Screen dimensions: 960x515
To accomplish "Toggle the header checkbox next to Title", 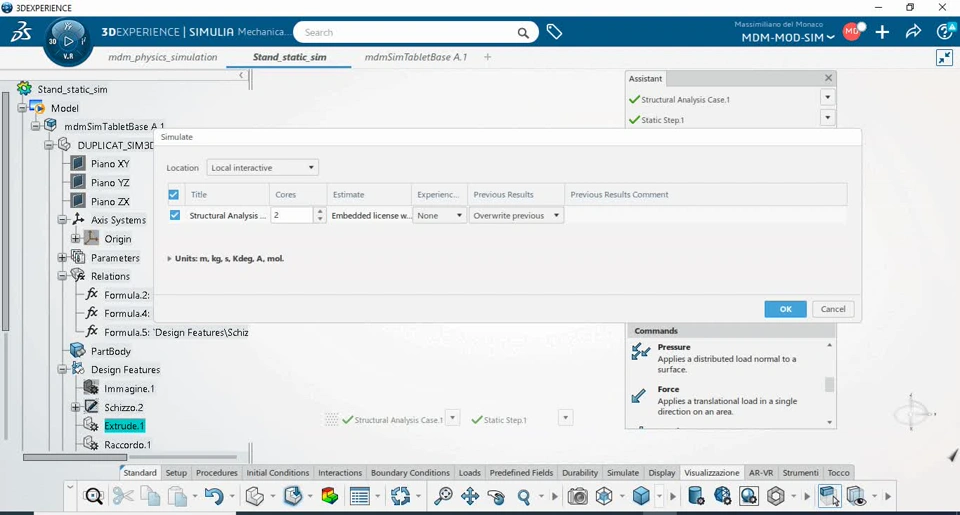I will point(174,195).
